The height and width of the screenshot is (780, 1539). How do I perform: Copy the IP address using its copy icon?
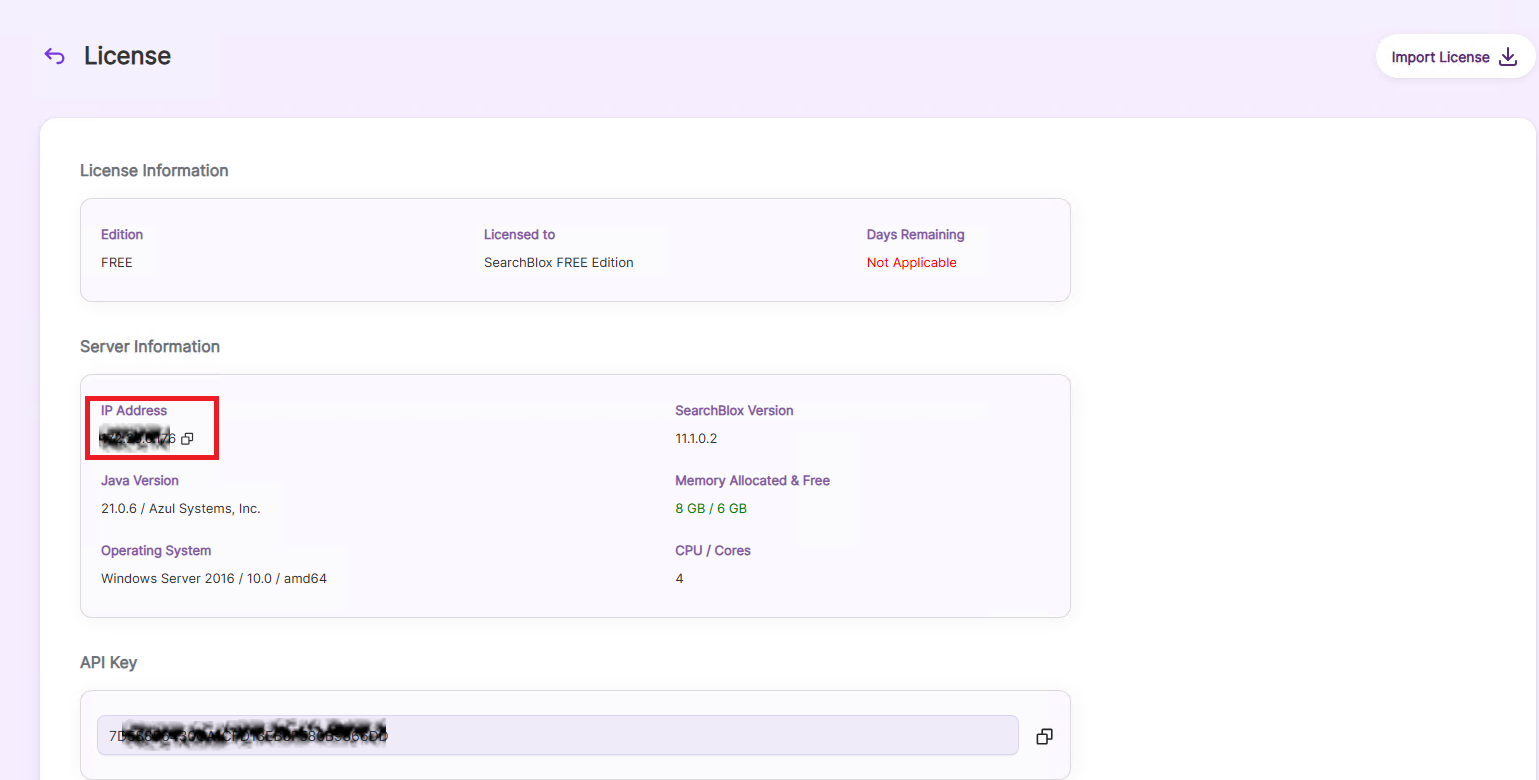tap(187, 438)
